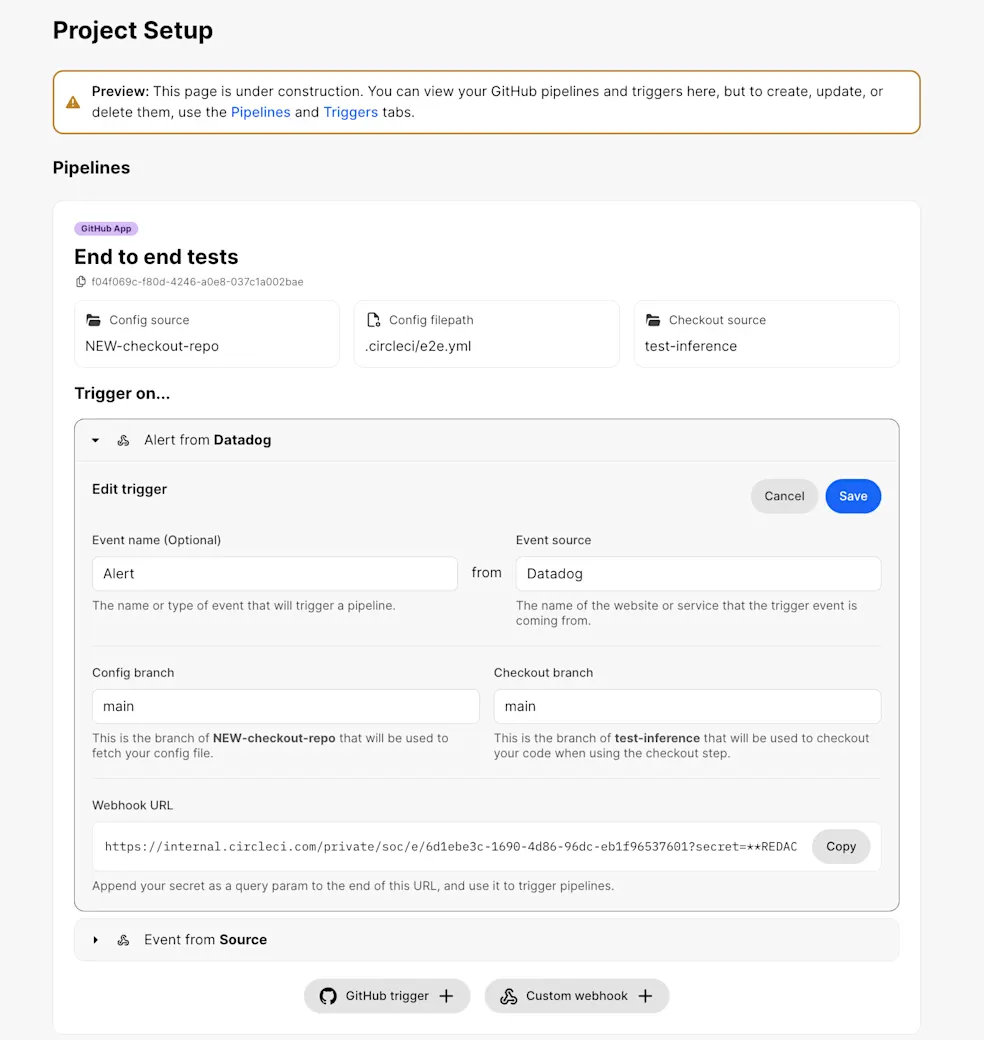Click the copy icon beside the pipeline ID
984x1040 pixels.
point(81,282)
